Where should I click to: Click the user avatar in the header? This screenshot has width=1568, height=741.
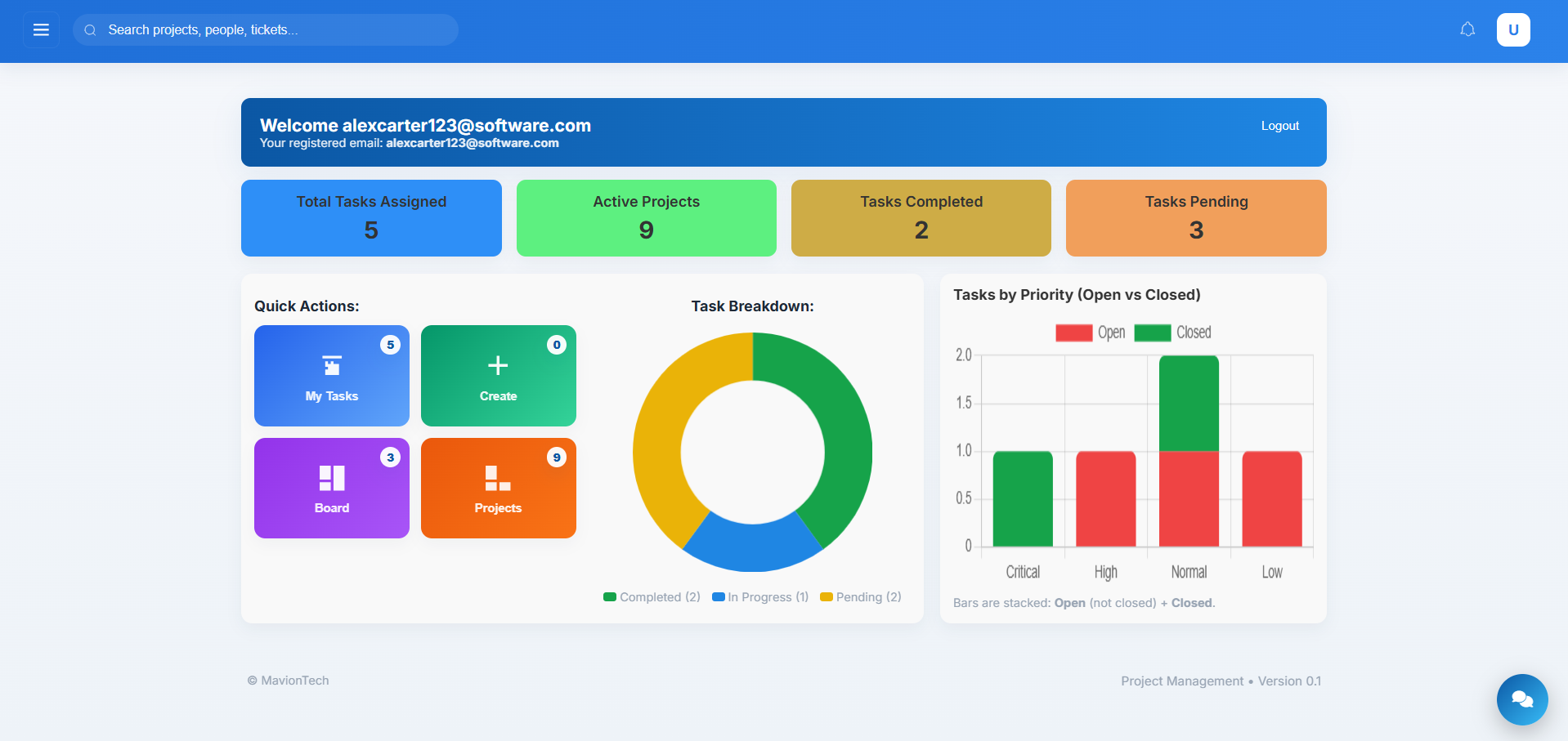[x=1513, y=29]
